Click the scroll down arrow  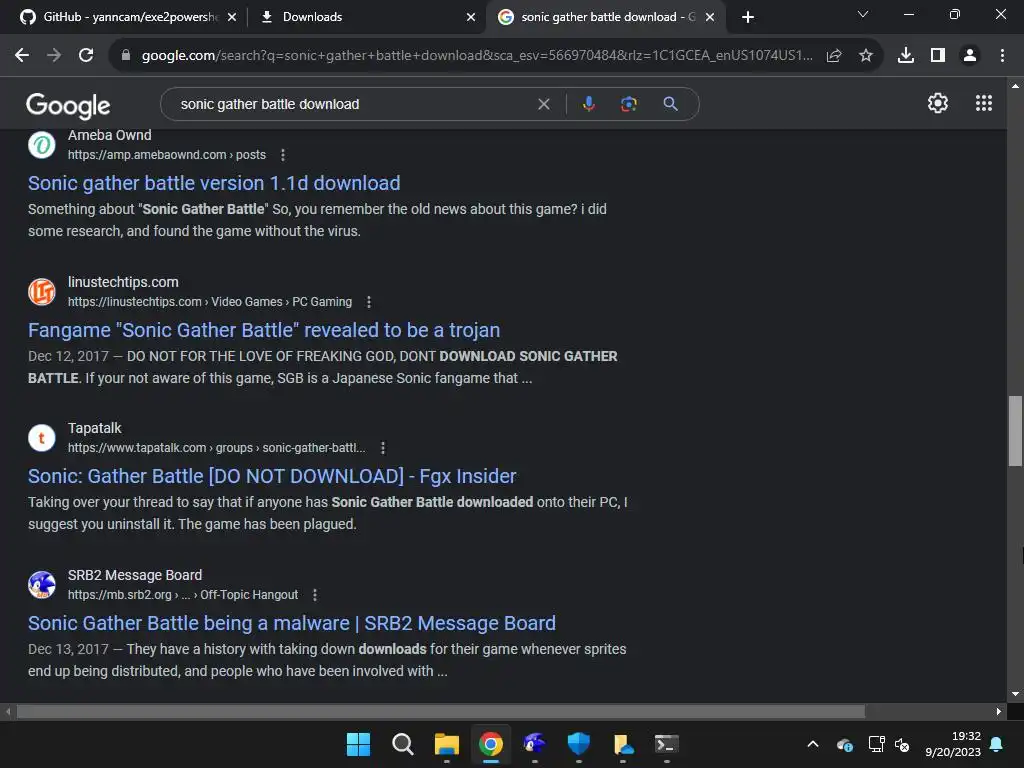pos(1015,694)
